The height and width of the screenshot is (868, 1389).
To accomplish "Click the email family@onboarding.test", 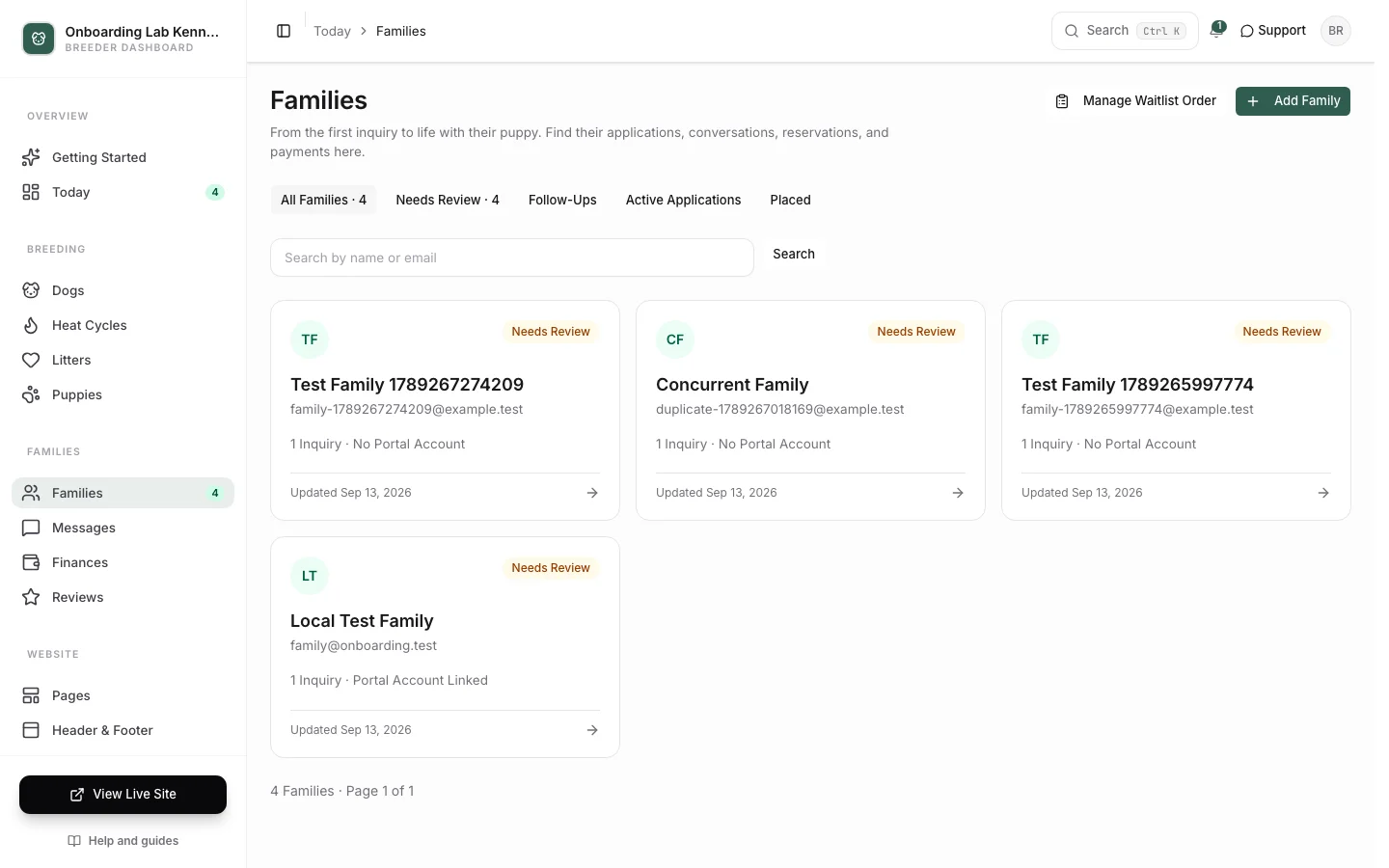I will (364, 646).
